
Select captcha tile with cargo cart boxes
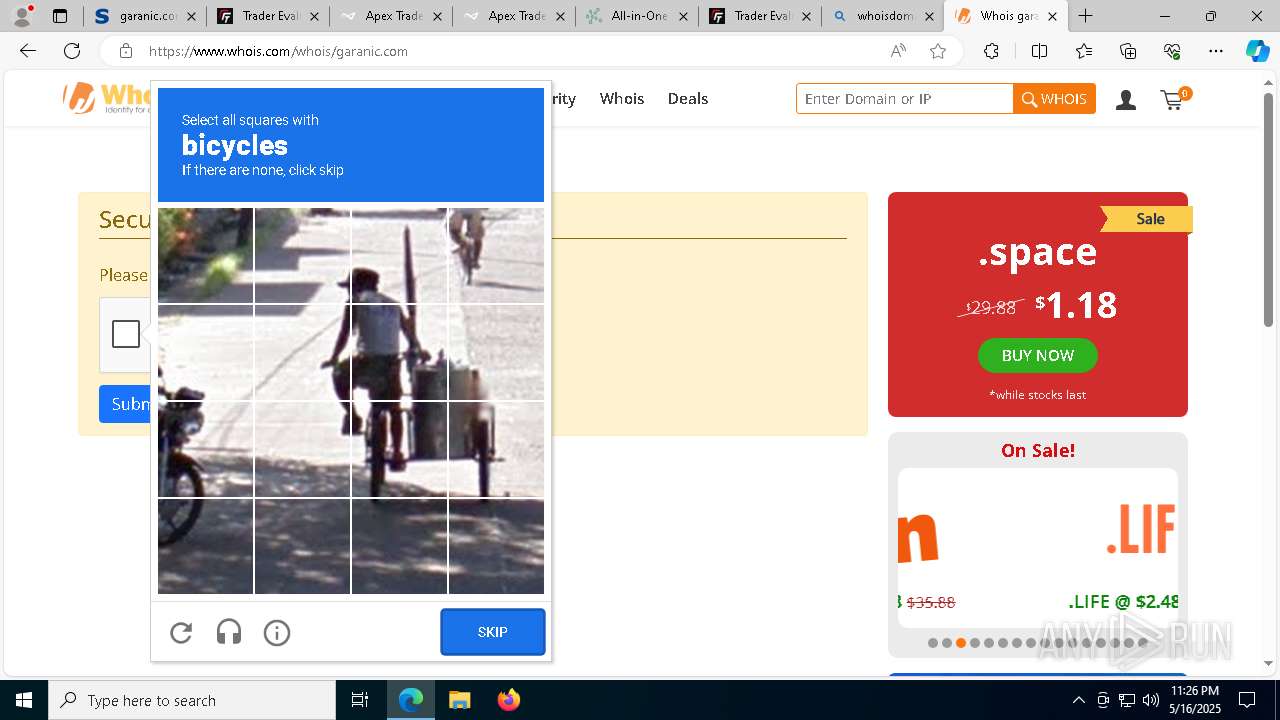point(496,352)
